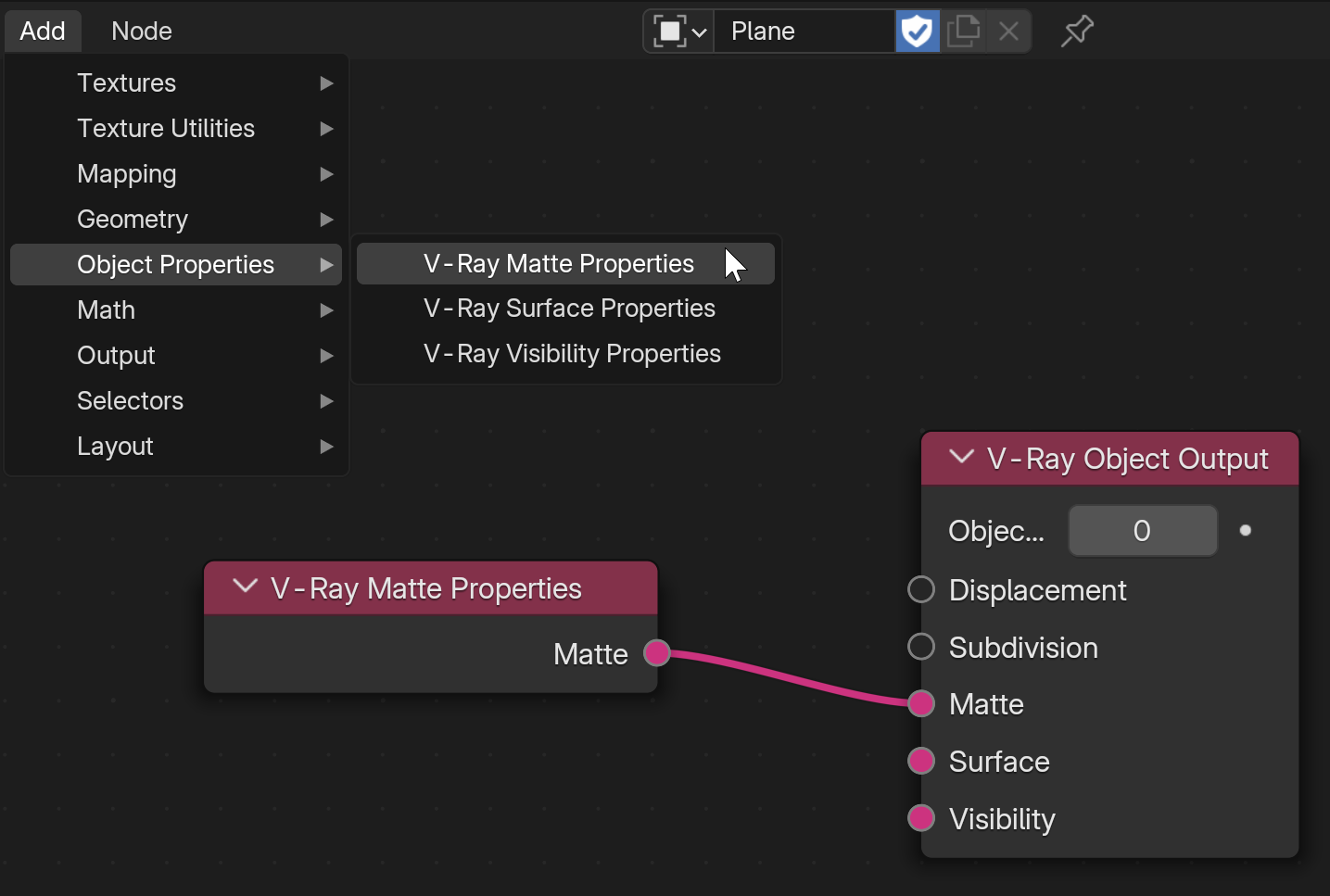
Task: Open the Node menu
Action: (142, 31)
